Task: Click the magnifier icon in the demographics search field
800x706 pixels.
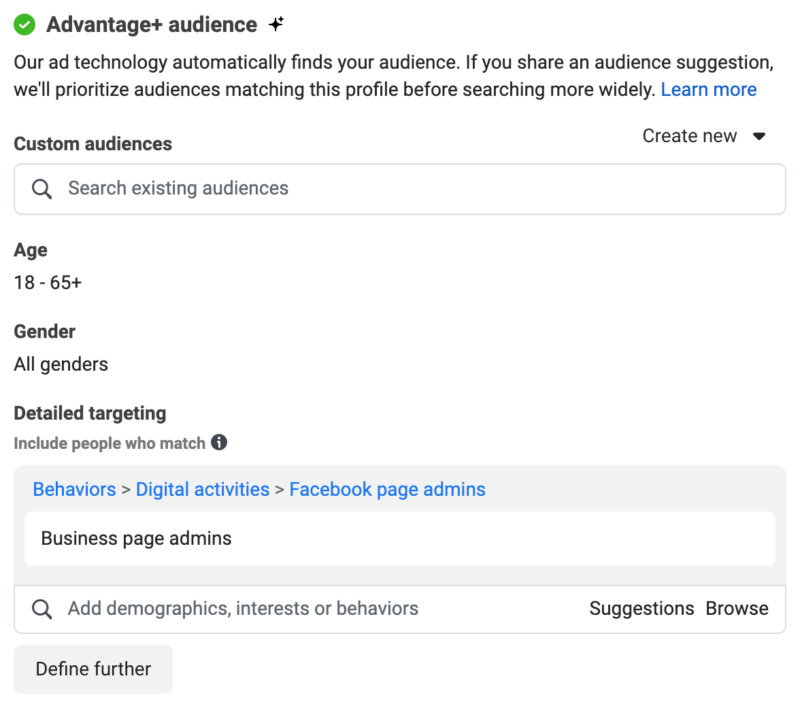Action: coord(42,609)
